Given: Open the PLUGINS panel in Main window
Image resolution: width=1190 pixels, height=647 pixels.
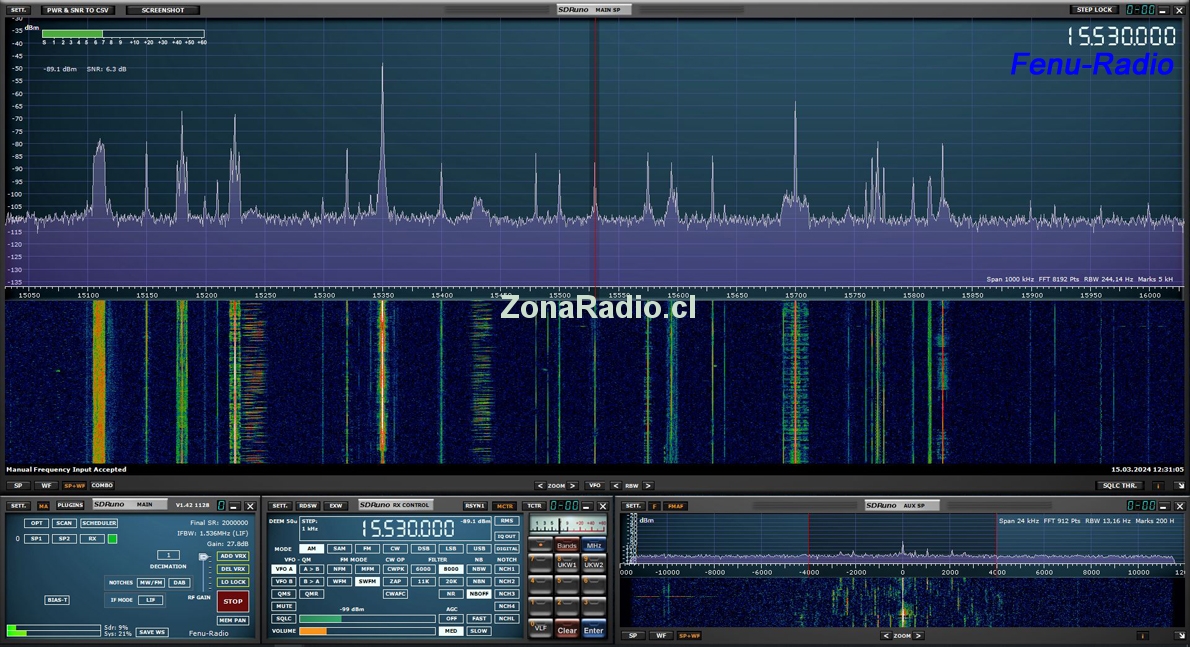Looking at the screenshot, I should 70,505.
